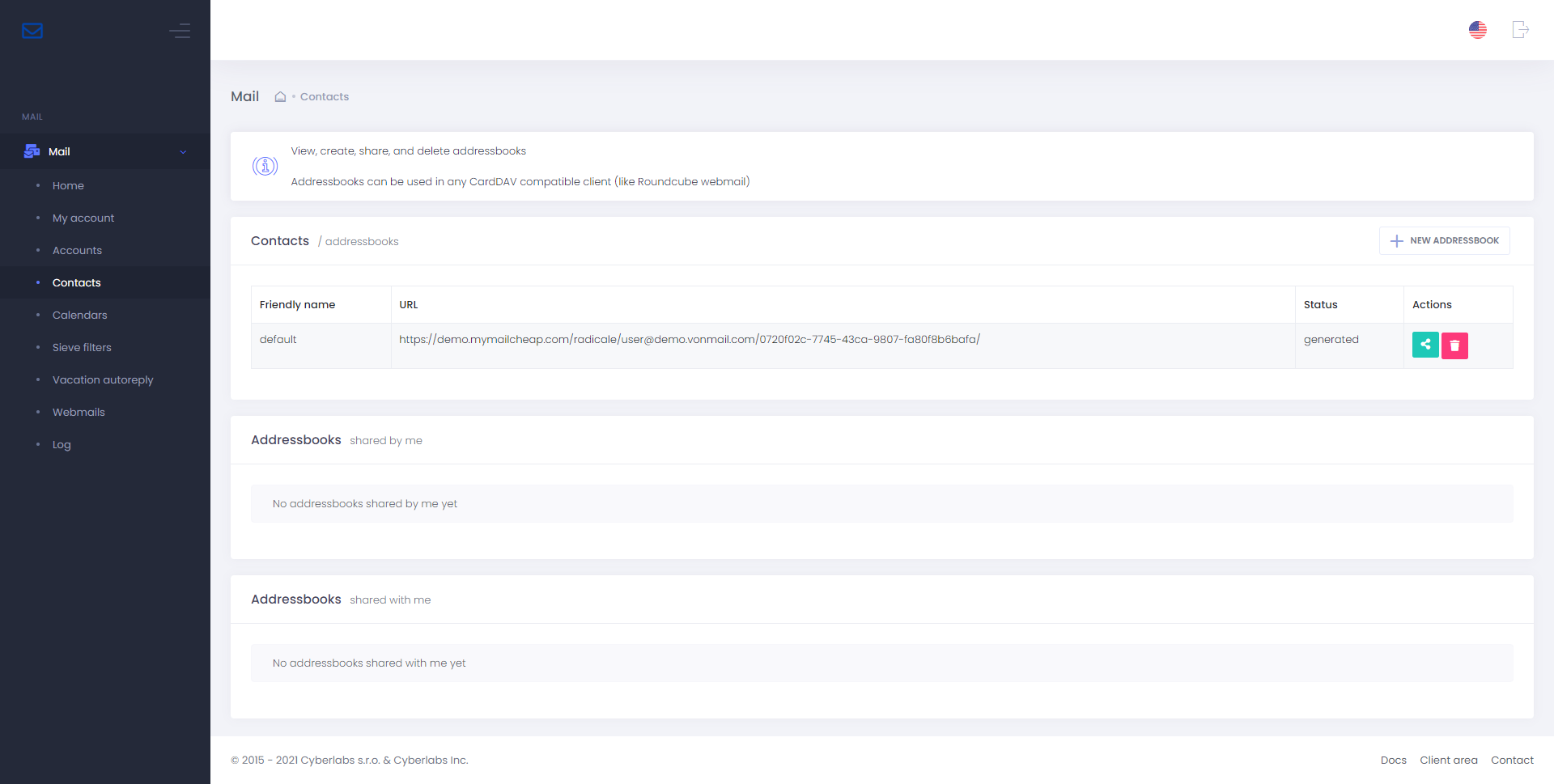Open language selector US flag icon
This screenshot has width=1554, height=784.
click(x=1477, y=30)
